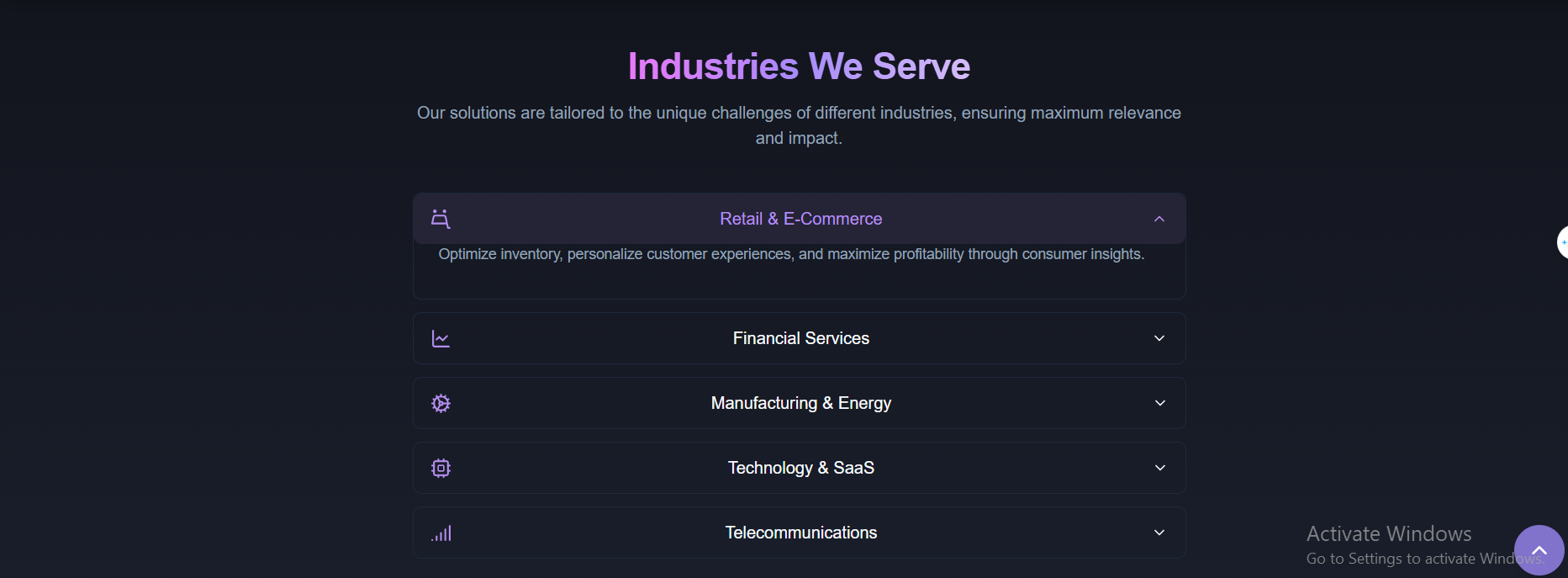Image resolution: width=1568 pixels, height=578 pixels.
Task: Click the white floating widget at right edge
Action: (x=1562, y=242)
